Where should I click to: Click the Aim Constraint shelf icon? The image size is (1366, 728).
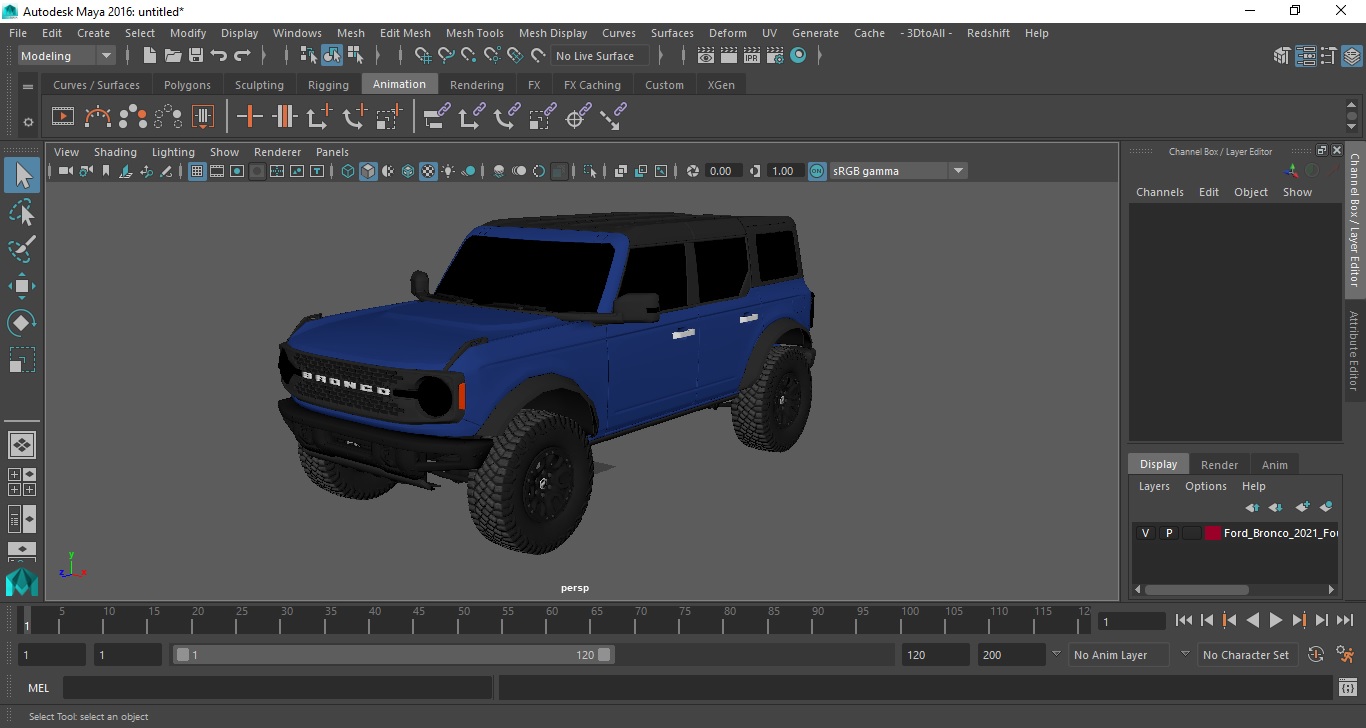pos(578,117)
